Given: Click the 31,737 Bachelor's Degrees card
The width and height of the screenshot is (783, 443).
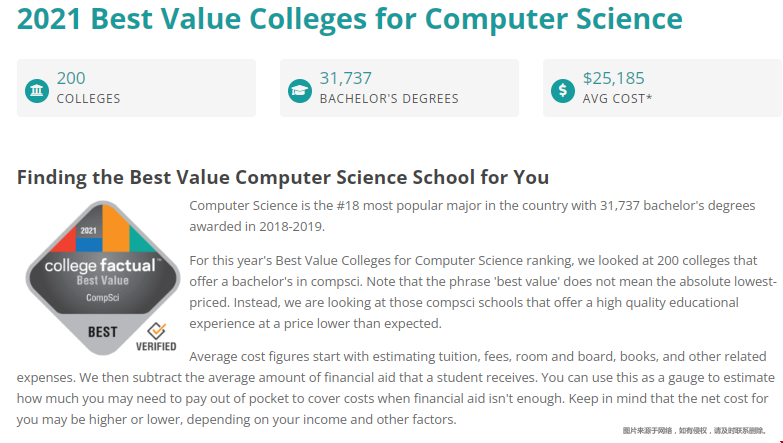Looking at the screenshot, I should pos(399,88).
